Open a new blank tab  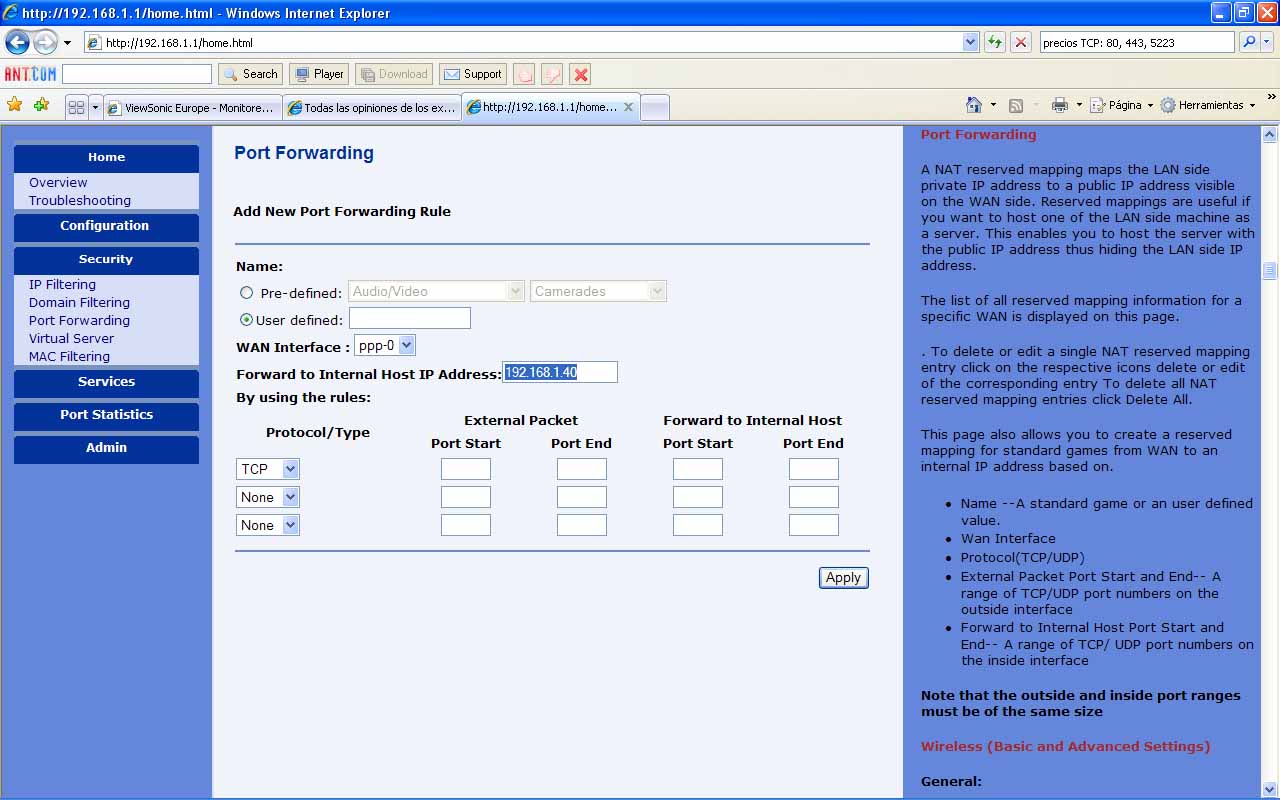click(x=654, y=108)
